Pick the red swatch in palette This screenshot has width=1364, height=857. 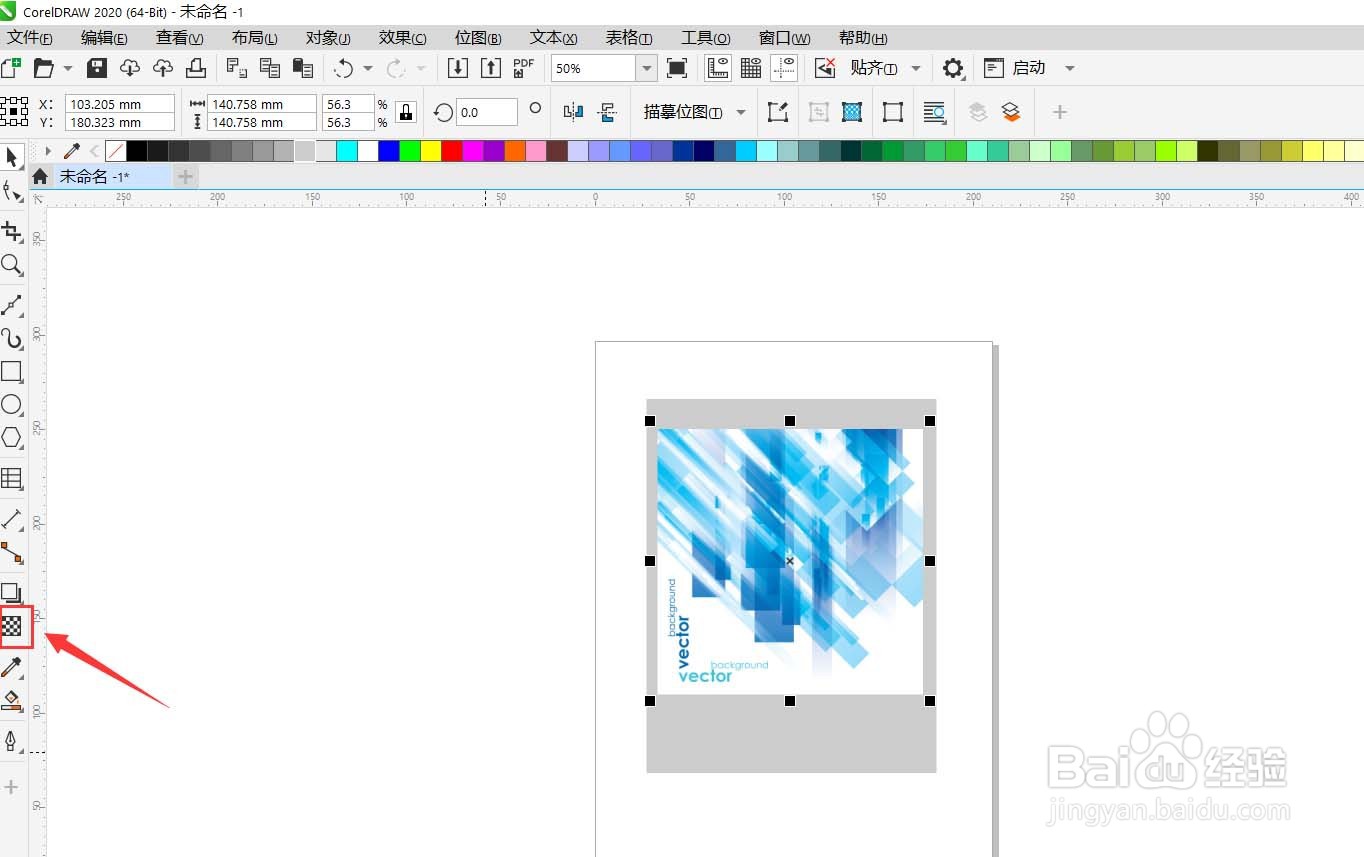coord(452,151)
